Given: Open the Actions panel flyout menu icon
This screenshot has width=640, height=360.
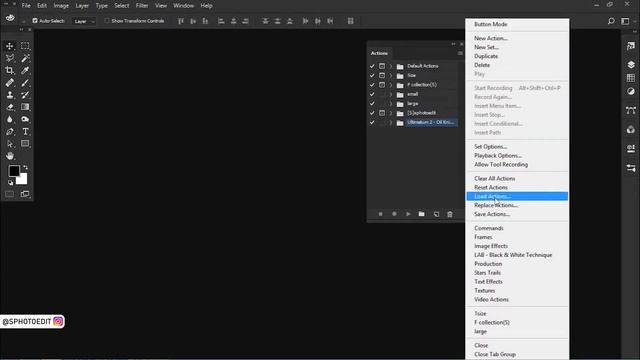Looking at the screenshot, I should click(x=460, y=53).
